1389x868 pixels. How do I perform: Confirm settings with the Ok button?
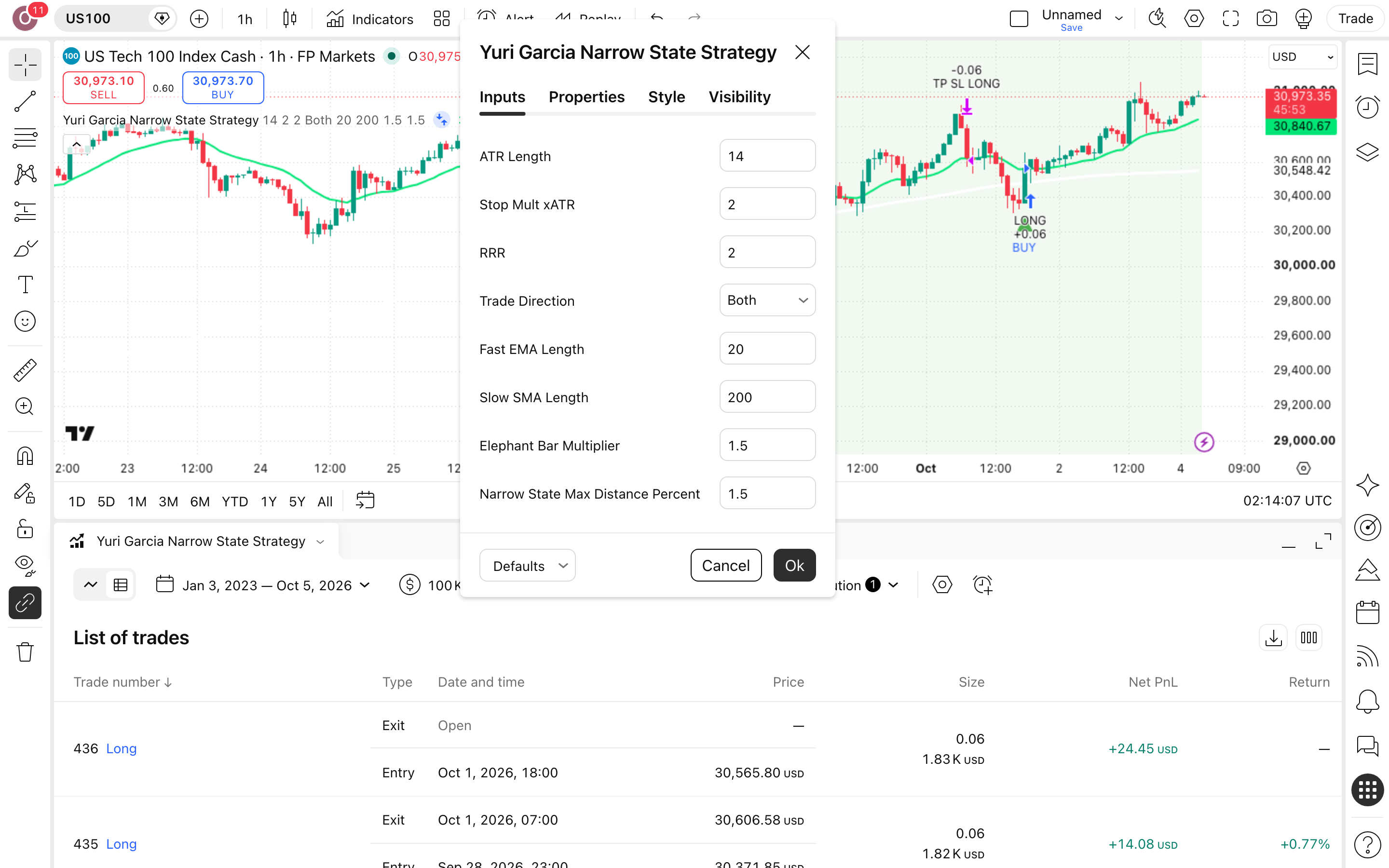coord(794,566)
